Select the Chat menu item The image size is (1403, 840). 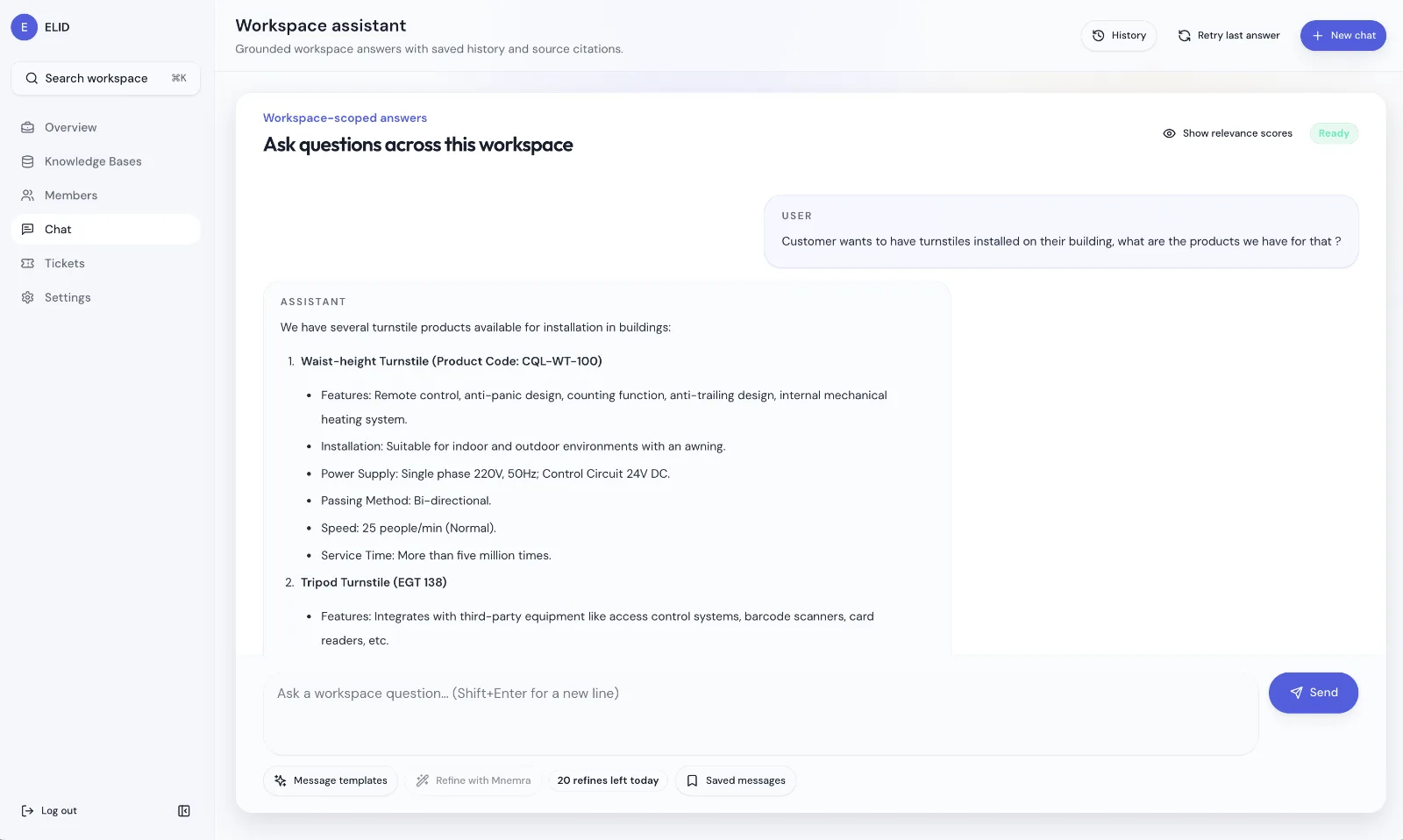pos(105,229)
